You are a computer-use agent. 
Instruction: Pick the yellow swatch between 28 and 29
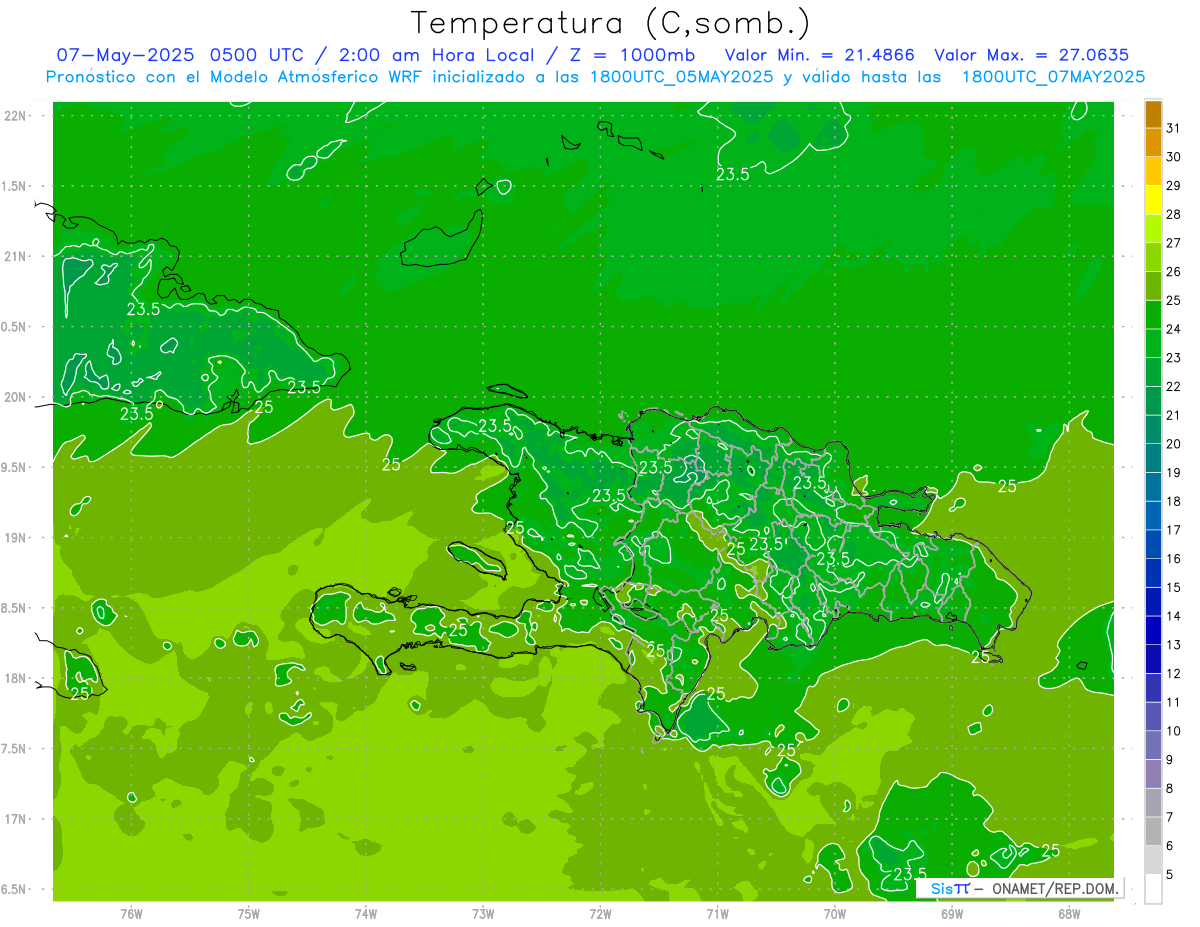coord(1153,200)
